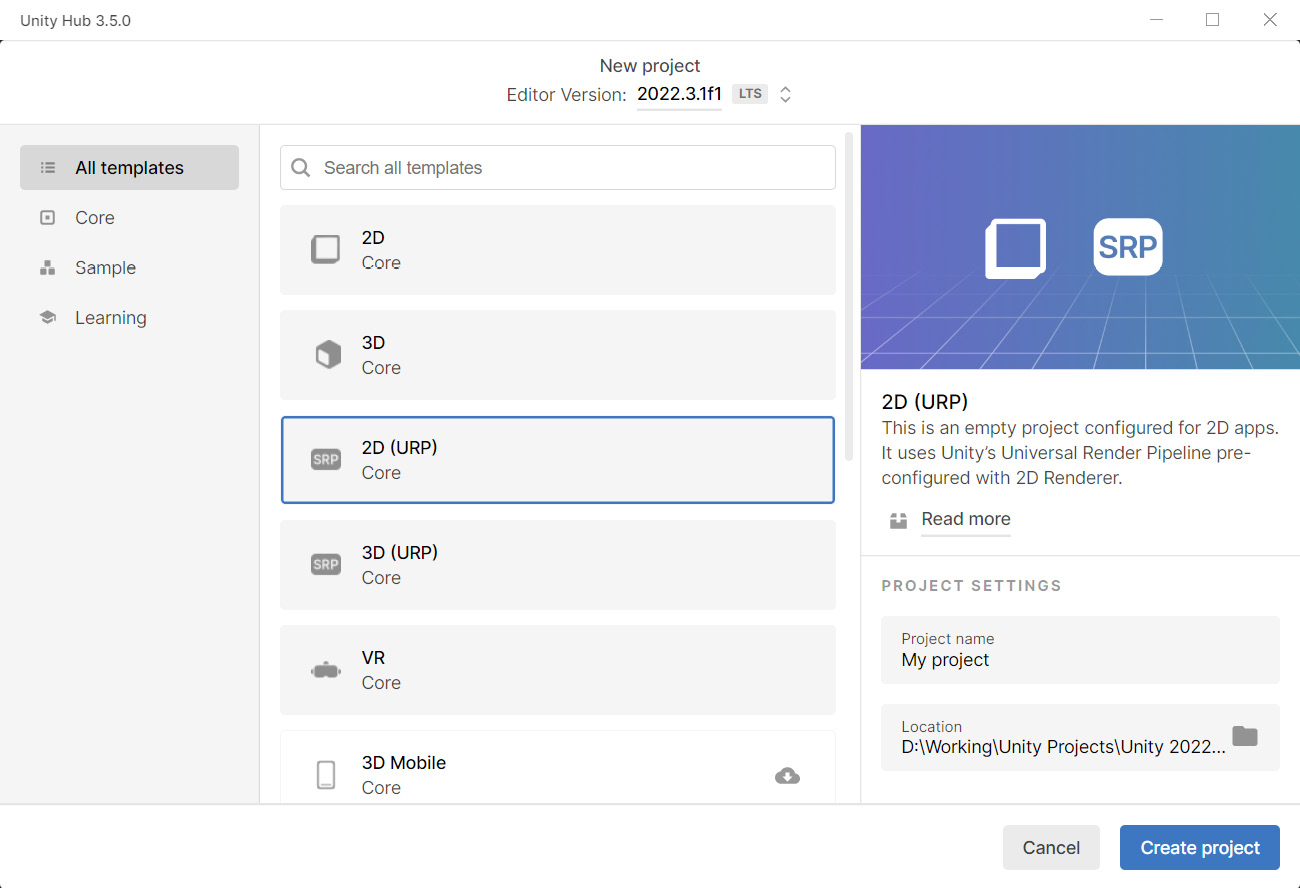Image resolution: width=1300 pixels, height=888 pixels.
Task: Click the search magnifier icon
Action: click(x=301, y=168)
